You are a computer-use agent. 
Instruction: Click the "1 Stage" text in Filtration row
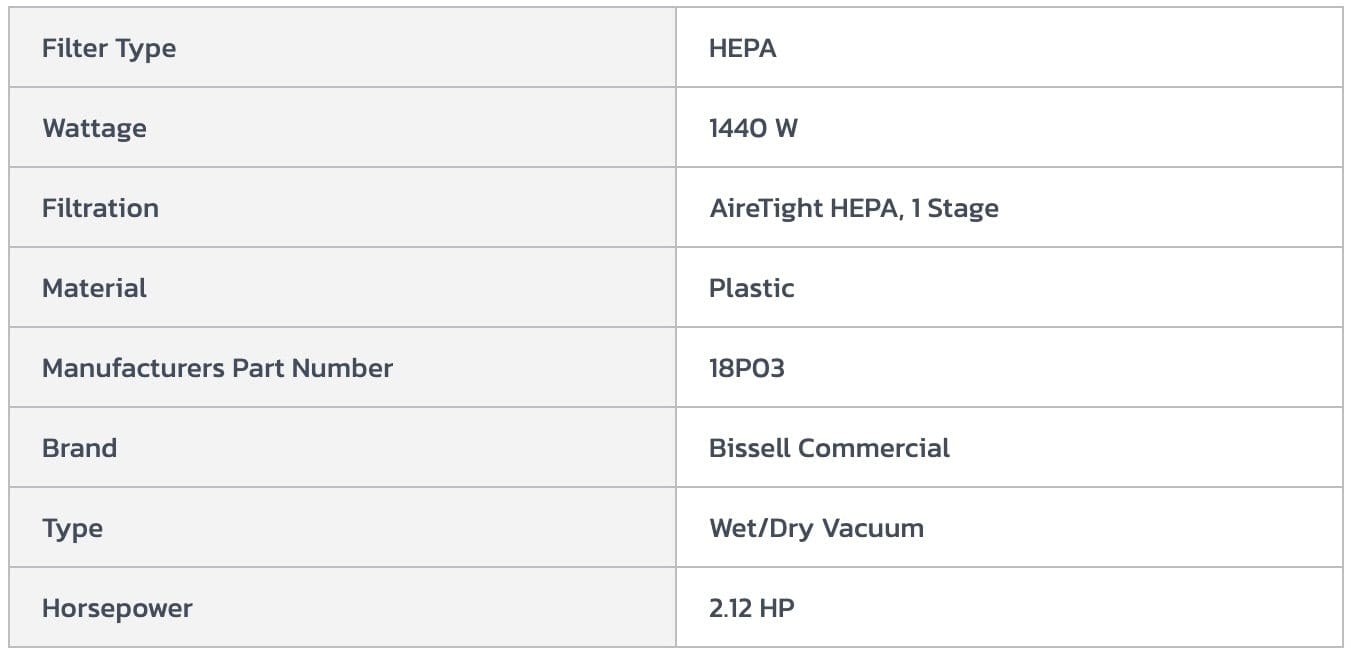coord(954,208)
